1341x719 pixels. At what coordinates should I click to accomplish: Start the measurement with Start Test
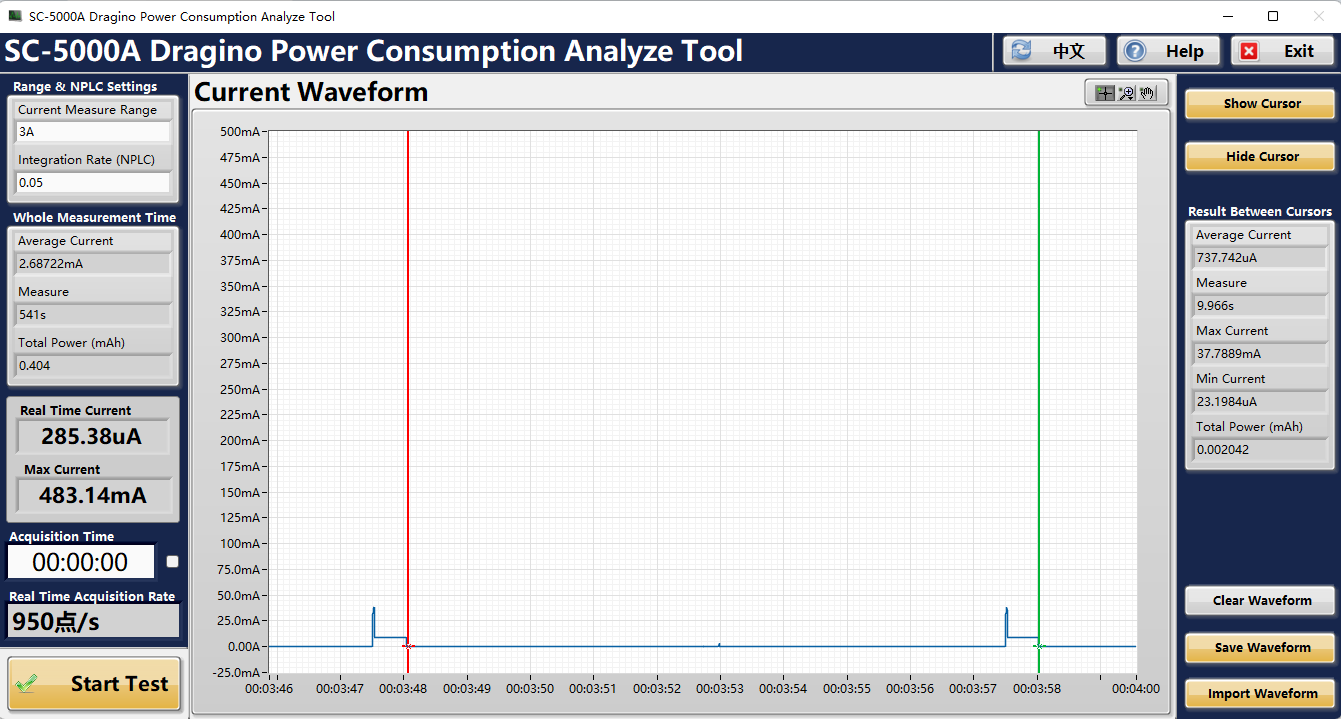click(95, 684)
